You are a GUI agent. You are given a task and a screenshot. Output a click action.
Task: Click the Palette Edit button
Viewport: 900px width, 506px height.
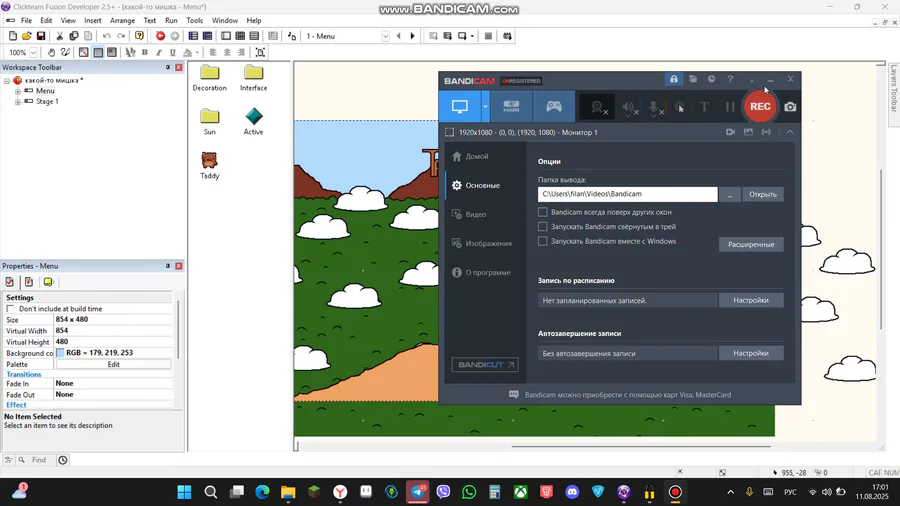(113, 364)
